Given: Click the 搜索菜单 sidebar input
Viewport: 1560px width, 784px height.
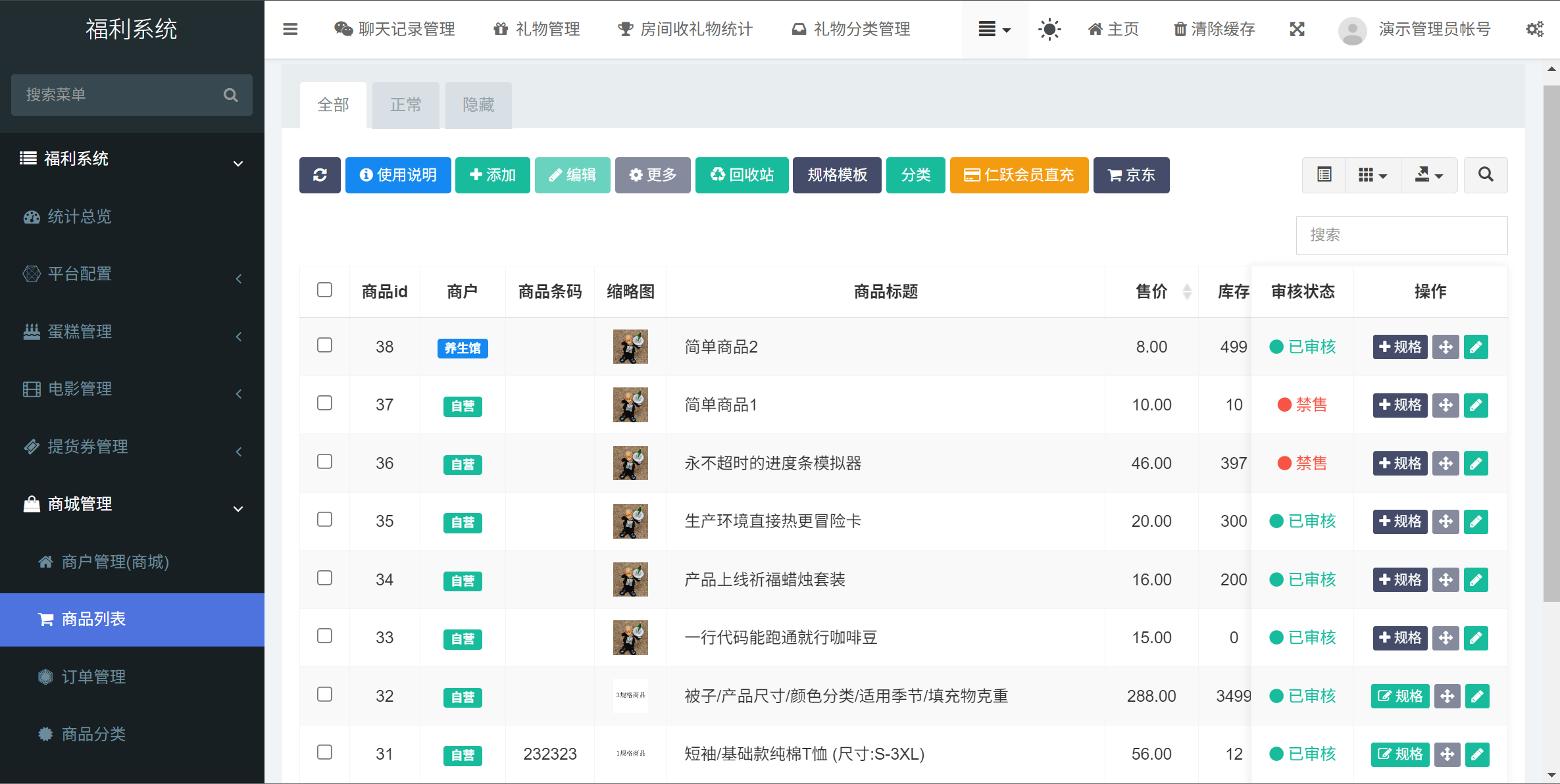Looking at the screenshot, I should pyautogui.click(x=132, y=95).
